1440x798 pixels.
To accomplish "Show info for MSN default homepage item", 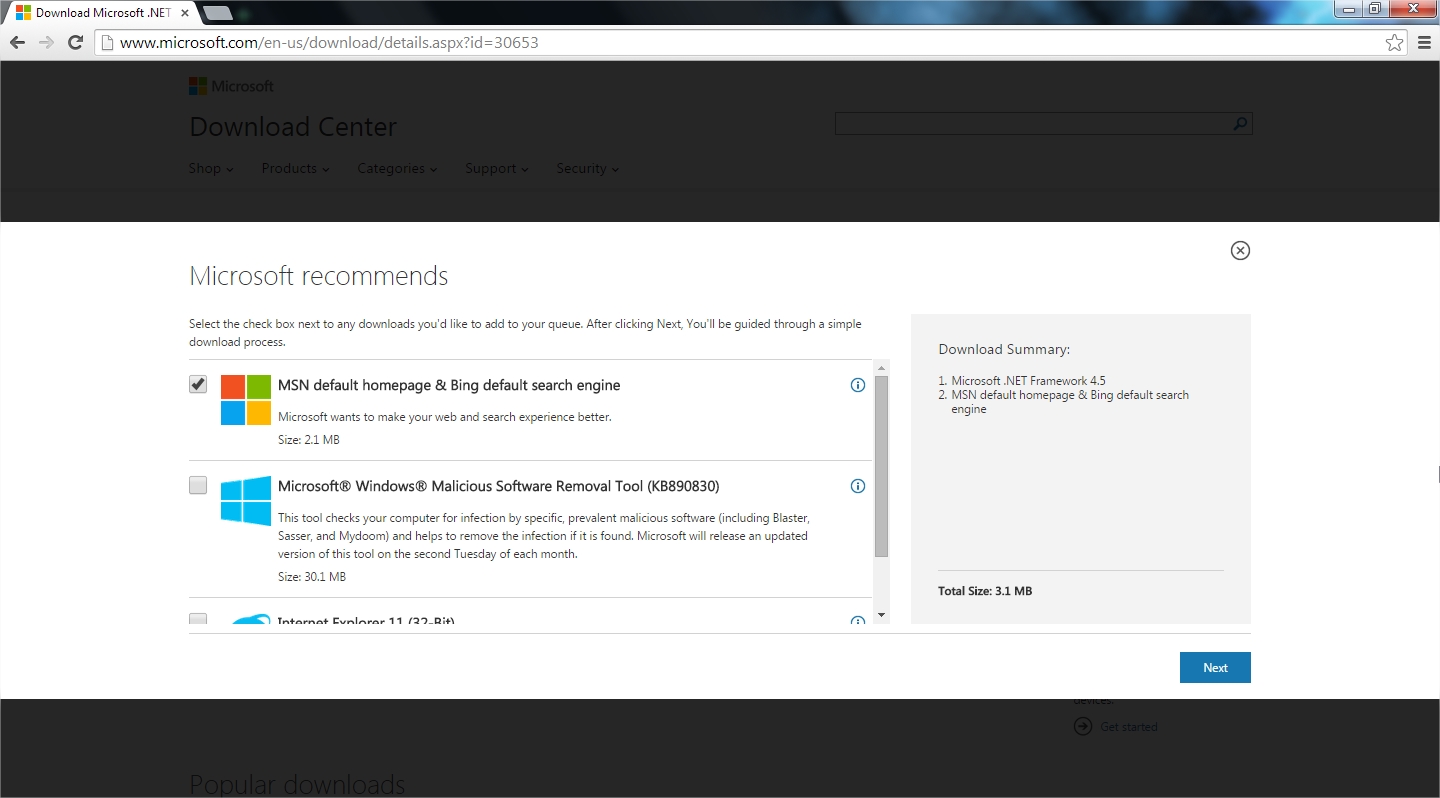I will pos(857,385).
